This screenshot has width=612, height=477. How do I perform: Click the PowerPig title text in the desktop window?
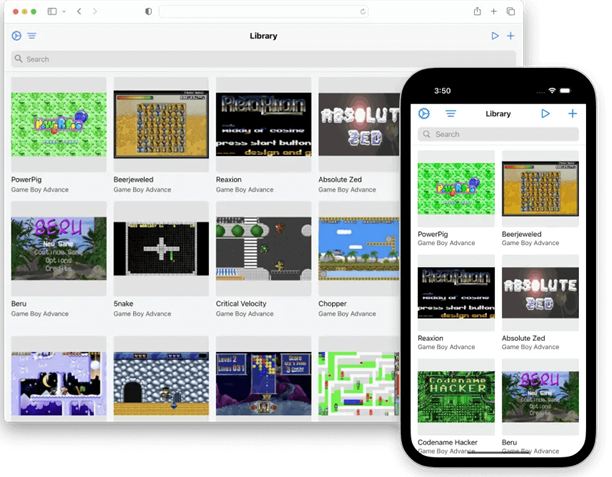pos(26,180)
